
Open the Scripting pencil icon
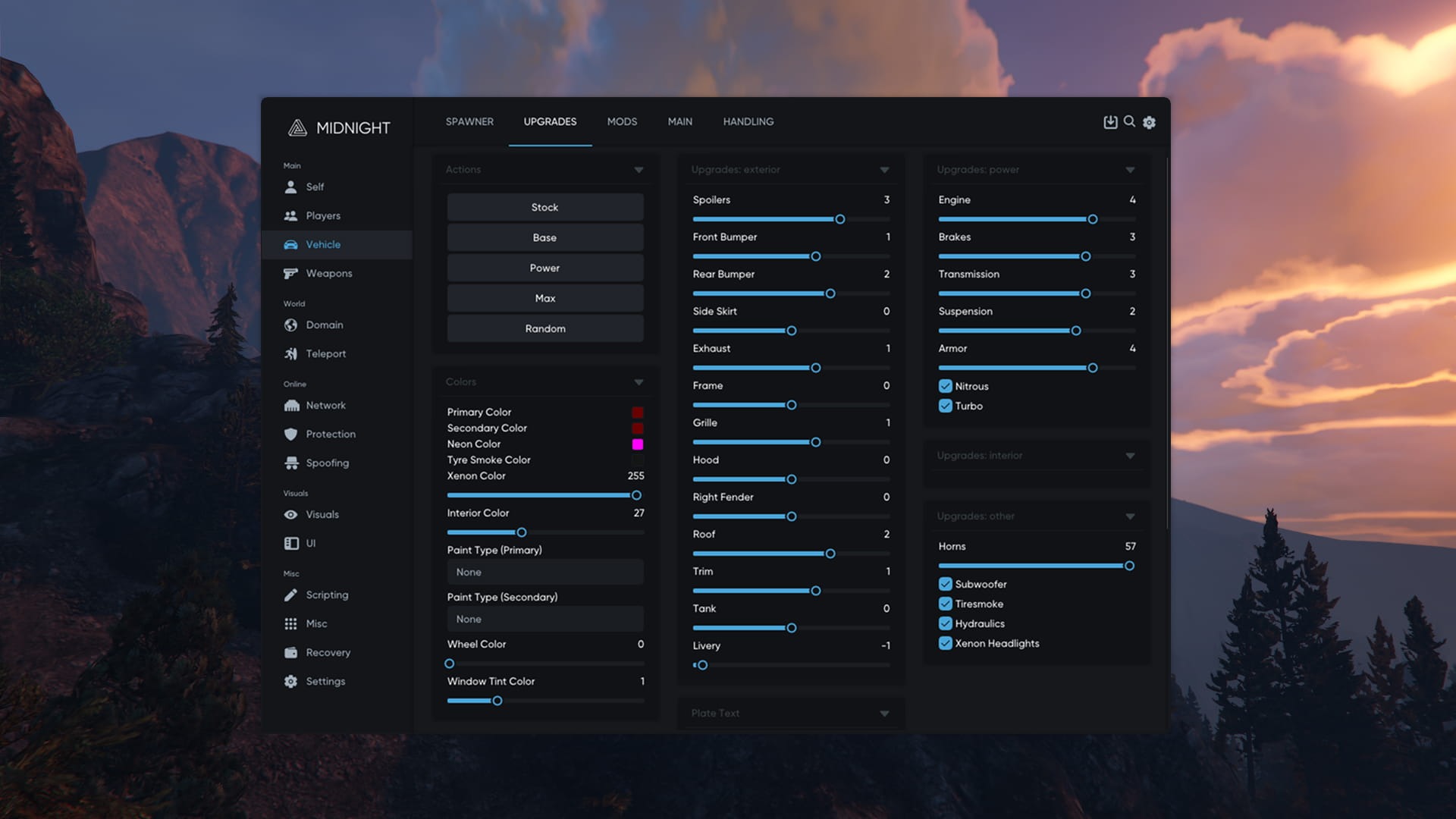(290, 595)
